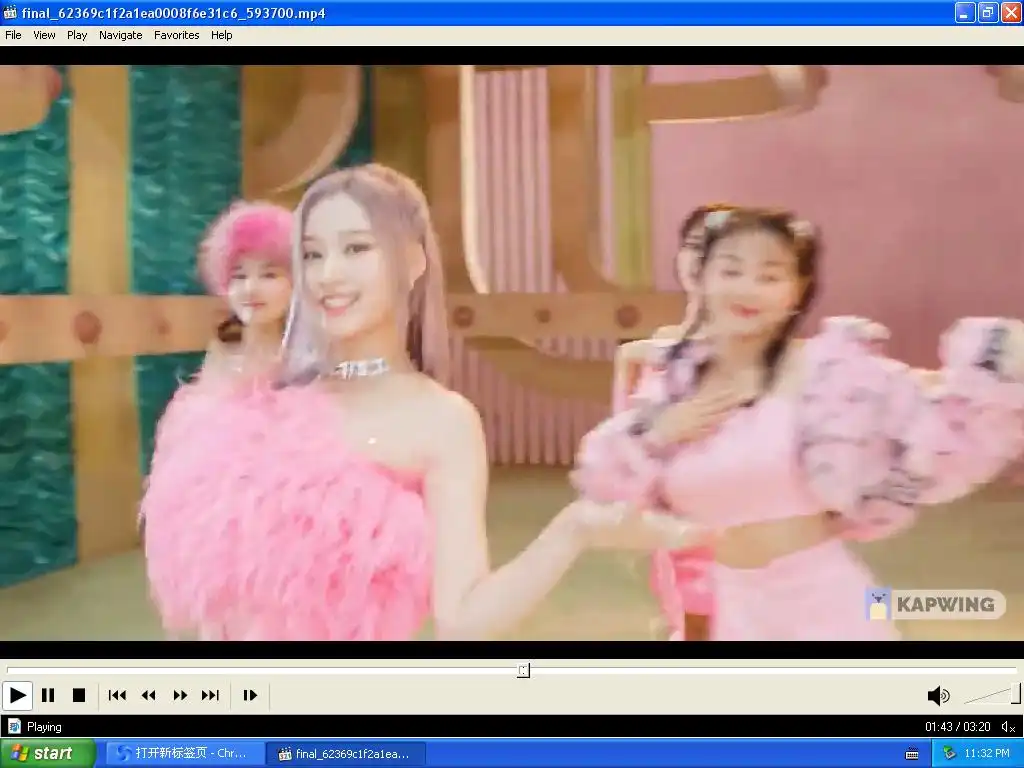The height and width of the screenshot is (768, 1024).
Task: Rewind the video with decrease rate button
Action: [x=149, y=696]
